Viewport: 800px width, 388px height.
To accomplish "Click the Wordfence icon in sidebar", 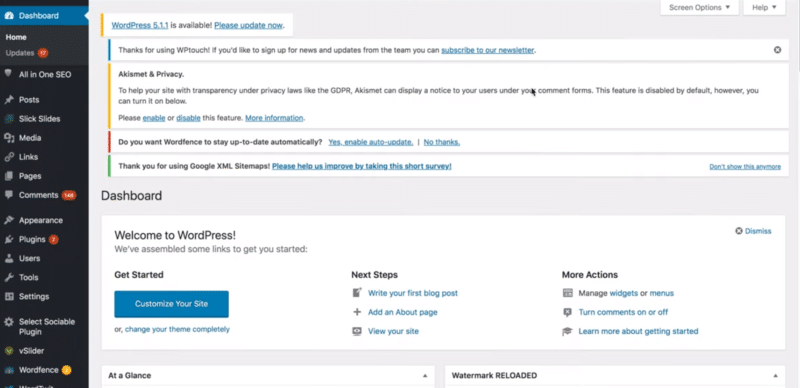I will [9, 370].
